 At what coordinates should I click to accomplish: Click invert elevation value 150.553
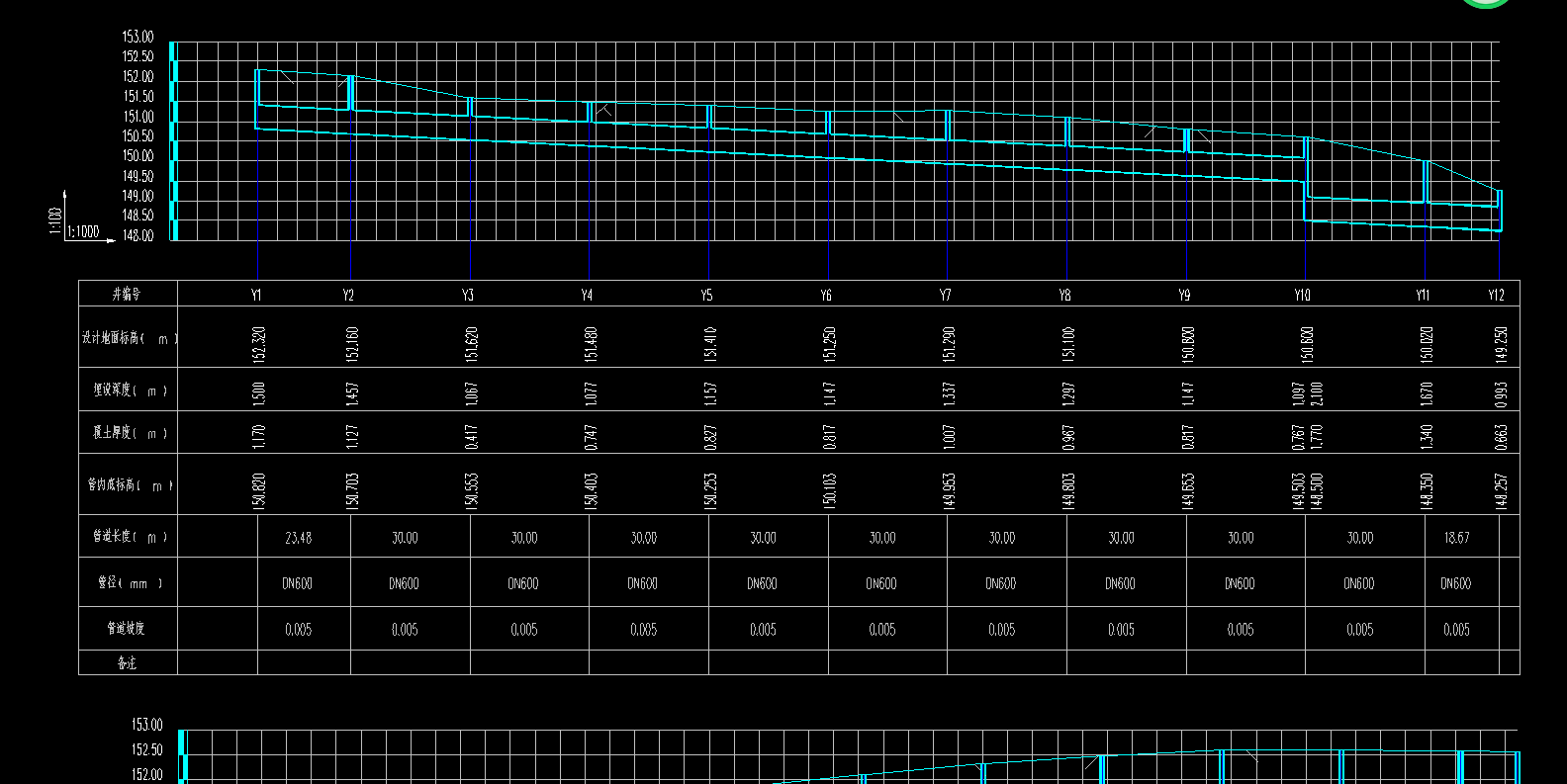[x=472, y=489]
